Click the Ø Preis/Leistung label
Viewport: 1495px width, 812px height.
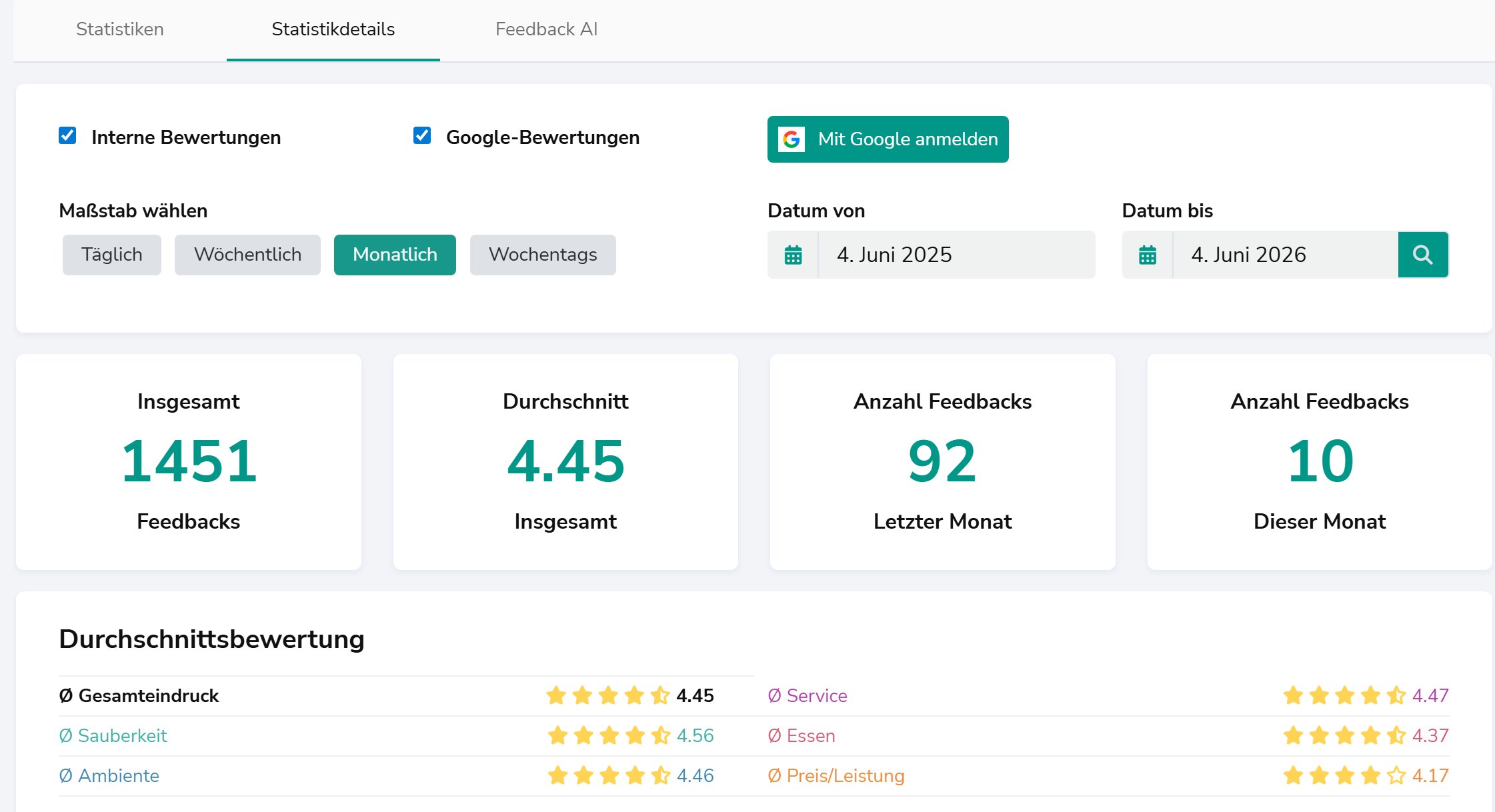(836, 775)
